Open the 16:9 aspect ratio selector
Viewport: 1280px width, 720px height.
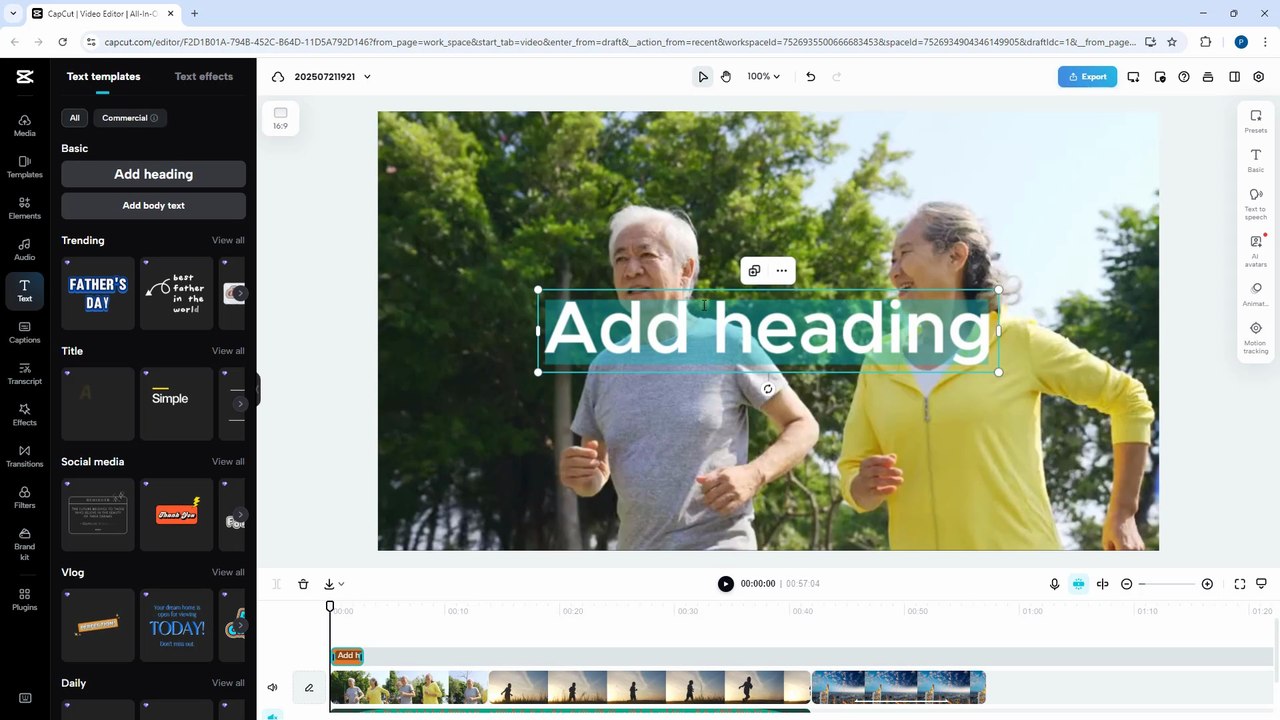tap(280, 118)
